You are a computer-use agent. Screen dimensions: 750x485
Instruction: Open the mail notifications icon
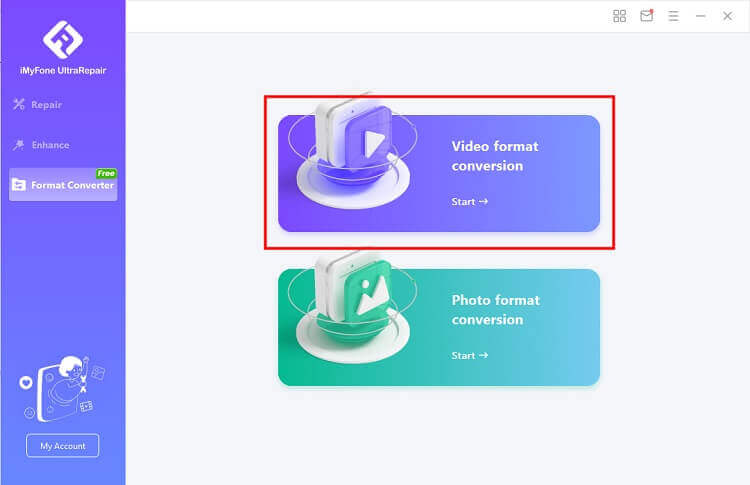646,16
